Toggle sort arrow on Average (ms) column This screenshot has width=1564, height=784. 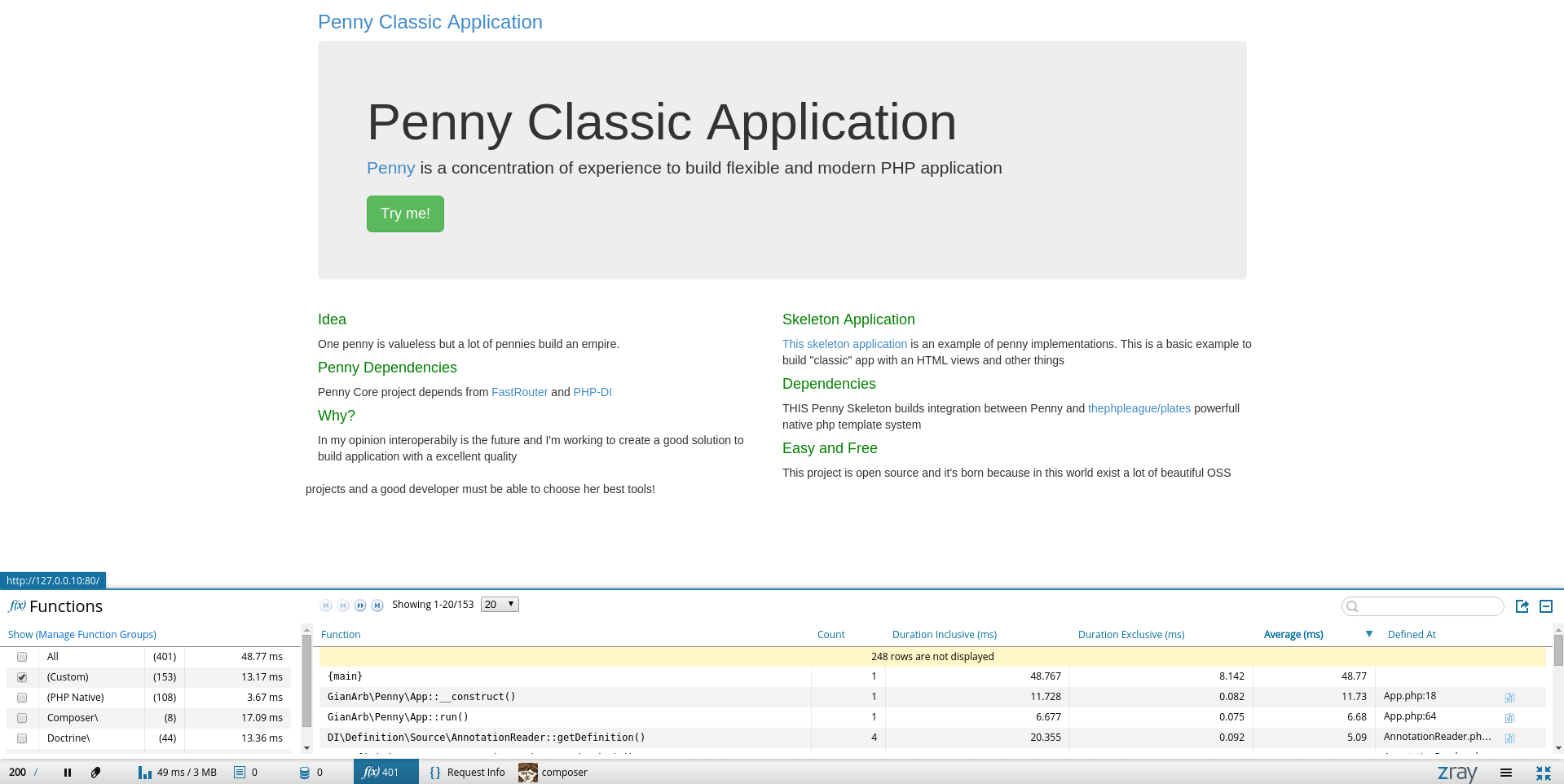(1369, 634)
